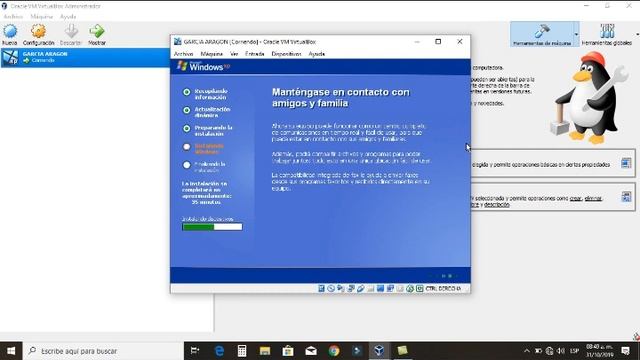The width and height of the screenshot is (640, 360).
Task: Click the video capture status icon
Action: [390, 289]
